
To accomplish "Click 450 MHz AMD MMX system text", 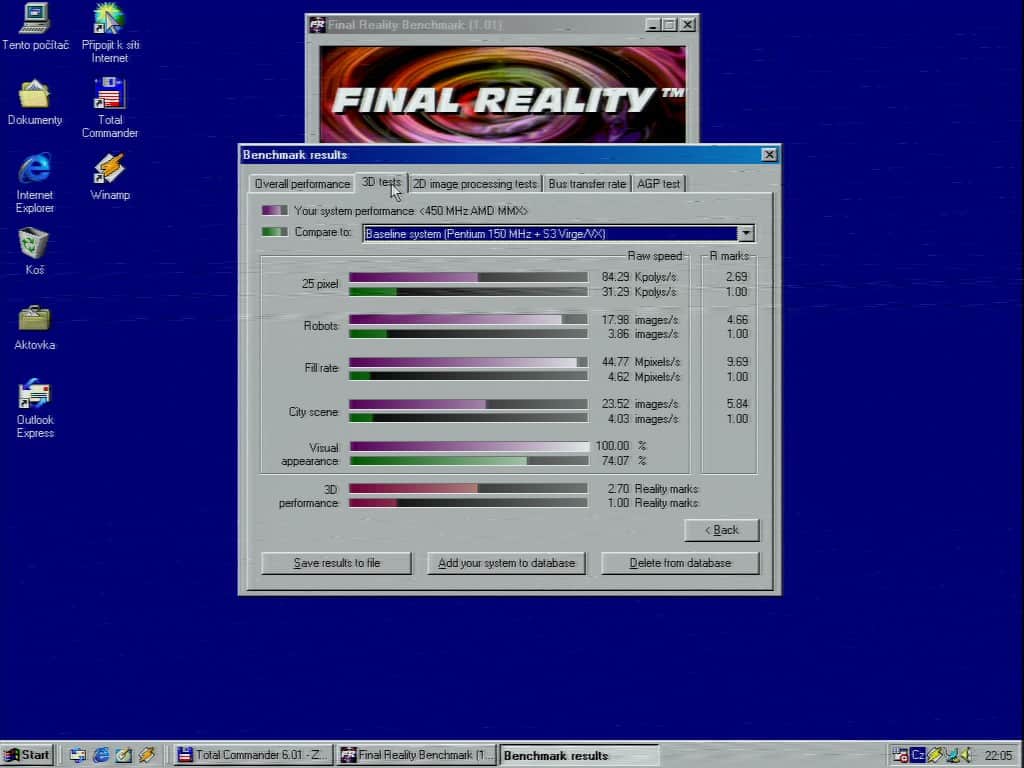I will 473,211.
